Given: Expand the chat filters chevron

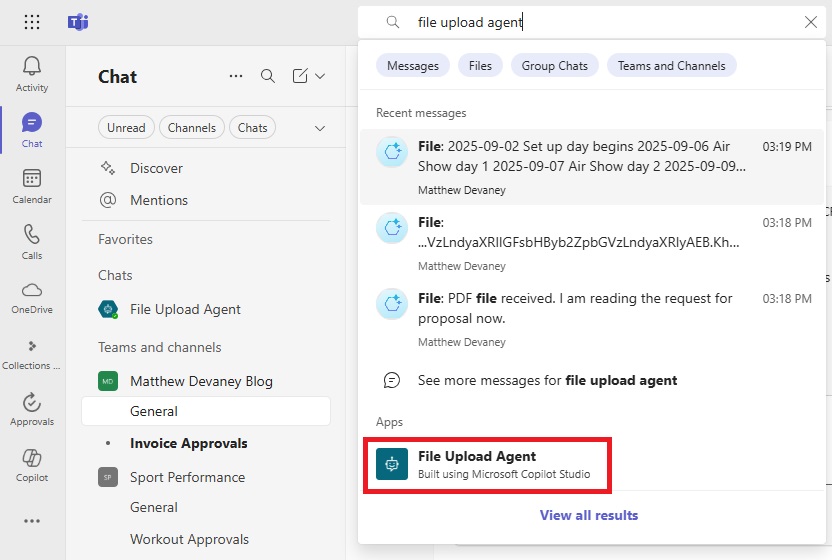Looking at the screenshot, I should click(x=320, y=128).
